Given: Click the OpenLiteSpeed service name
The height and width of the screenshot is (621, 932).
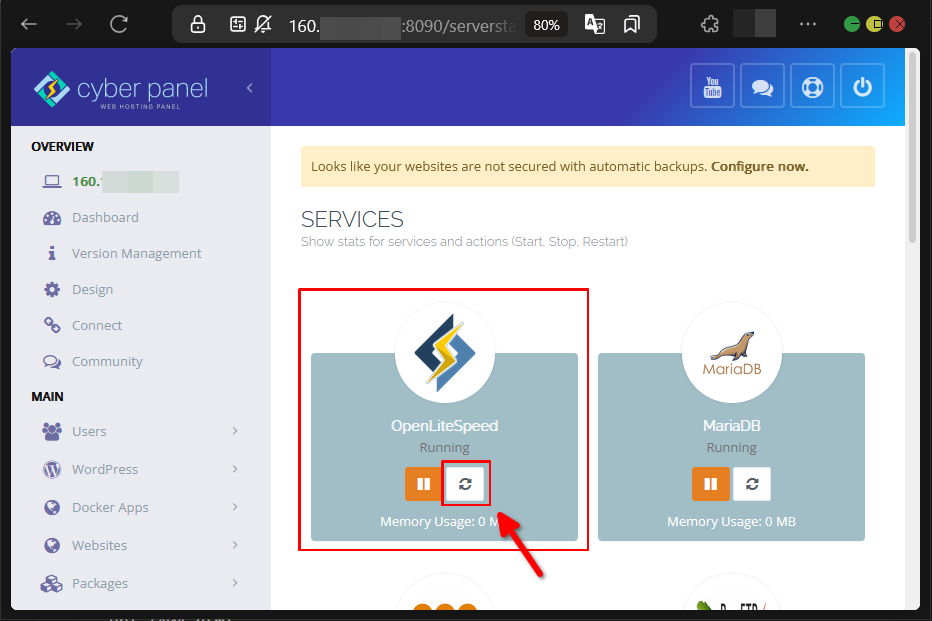Looking at the screenshot, I should (445, 426).
